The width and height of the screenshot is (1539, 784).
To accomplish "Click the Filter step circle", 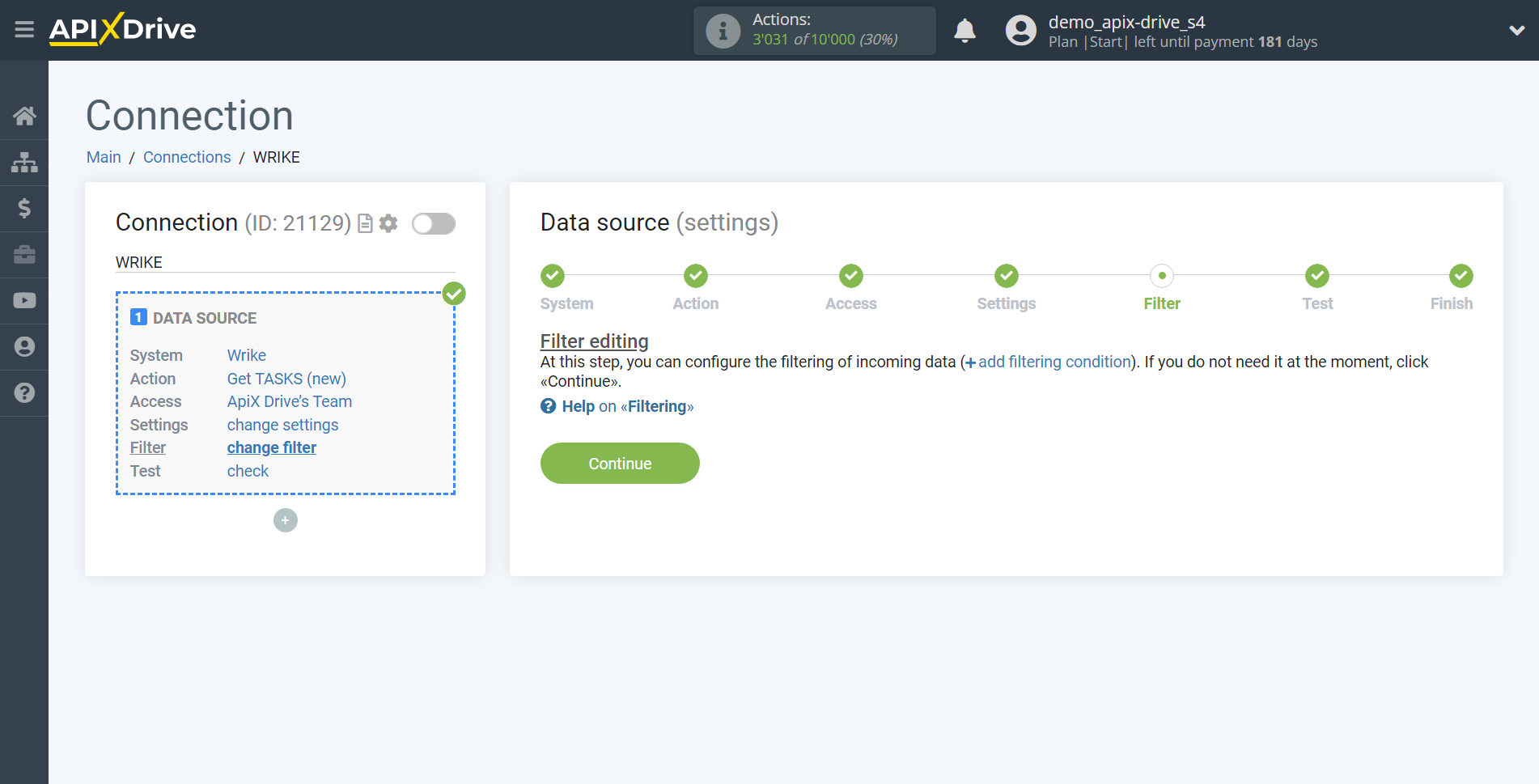I will tap(1162, 276).
